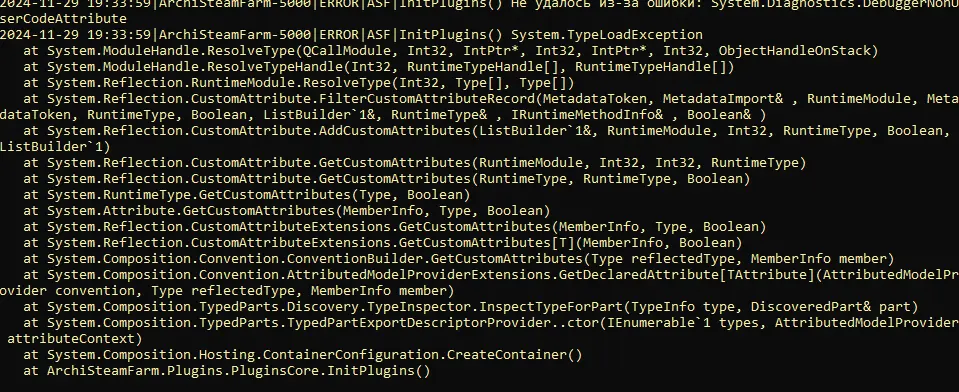Click the TypedPartExportDescriptorProvider..ctor line

(x=491, y=322)
